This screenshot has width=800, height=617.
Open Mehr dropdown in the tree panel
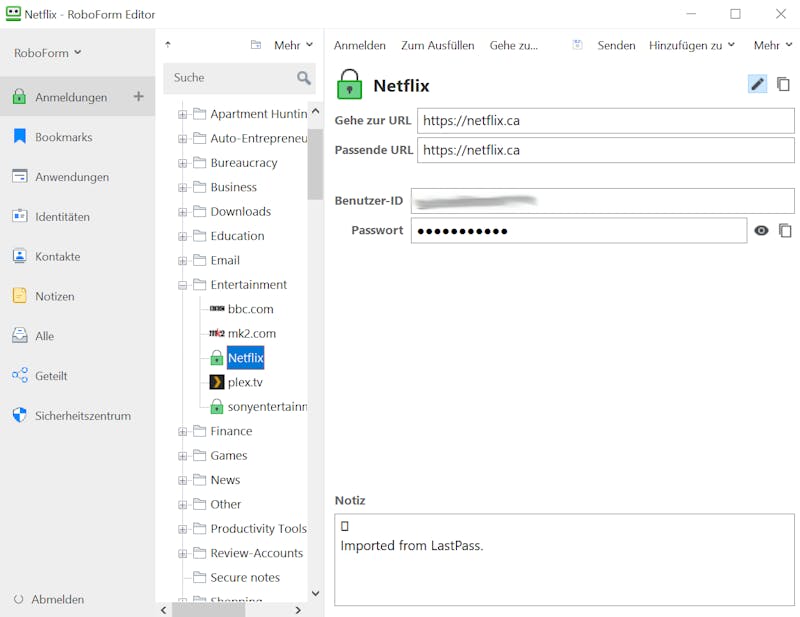293,45
